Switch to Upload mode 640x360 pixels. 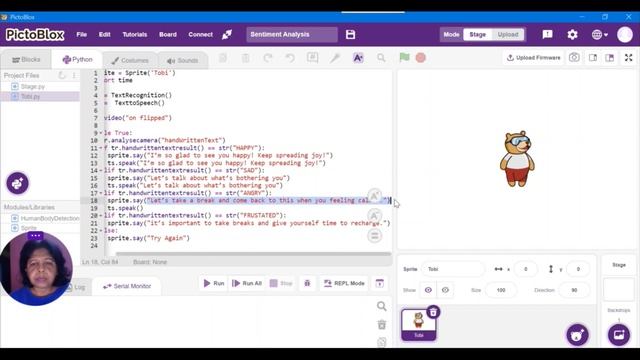click(x=508, y=35)
